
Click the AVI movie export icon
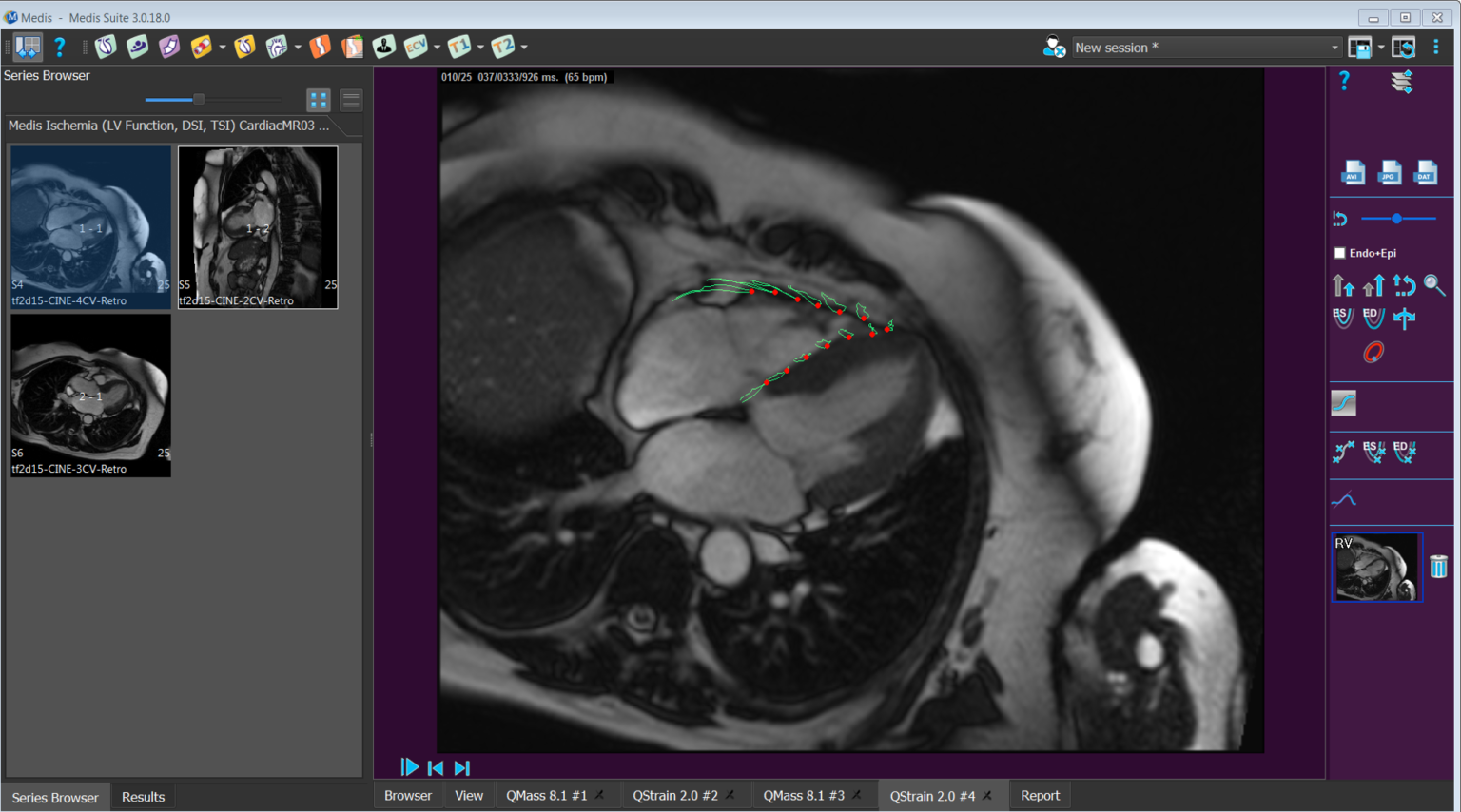click(x=1353, y=172)
